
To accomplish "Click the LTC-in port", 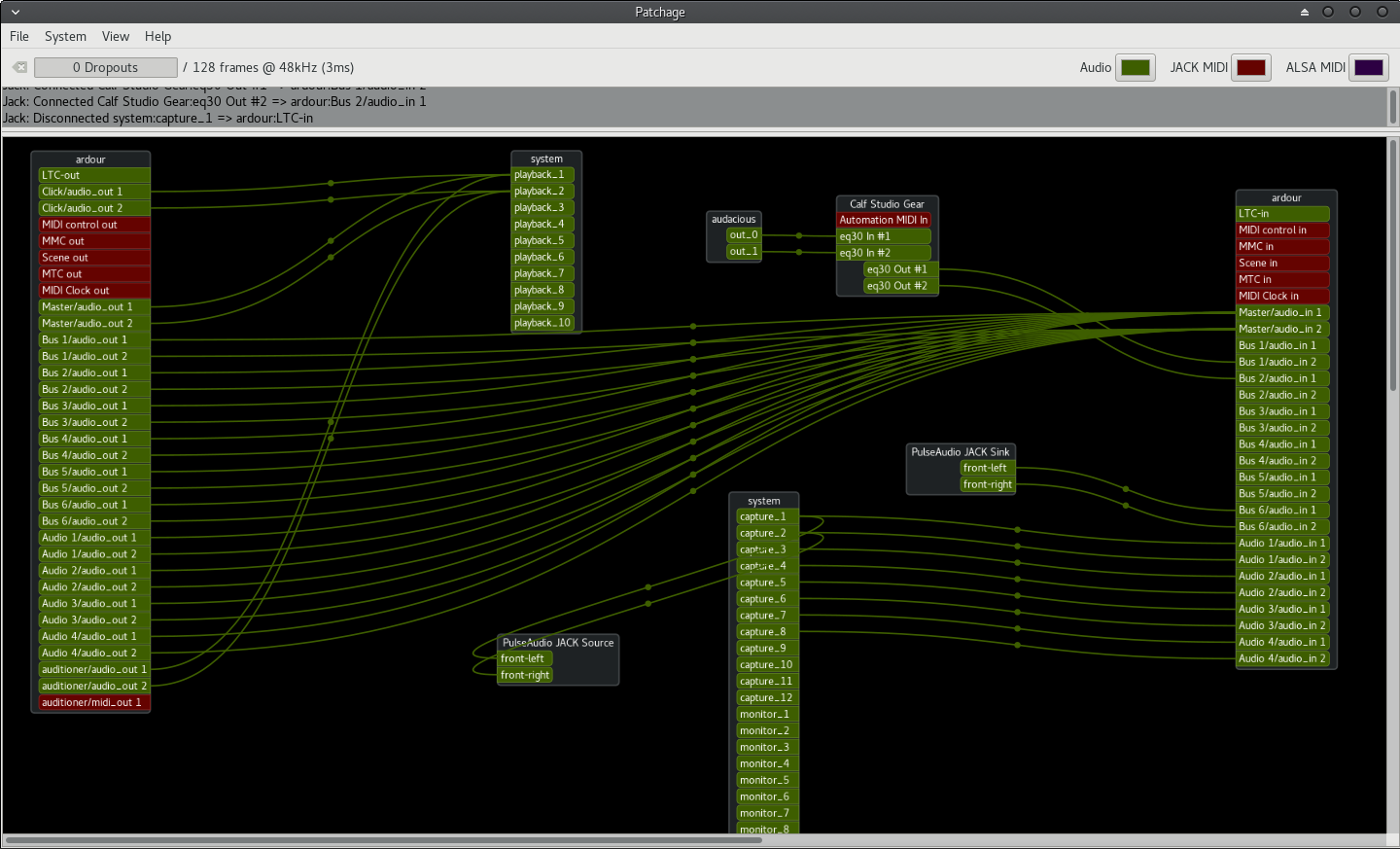I will (x=1282, y=213).
